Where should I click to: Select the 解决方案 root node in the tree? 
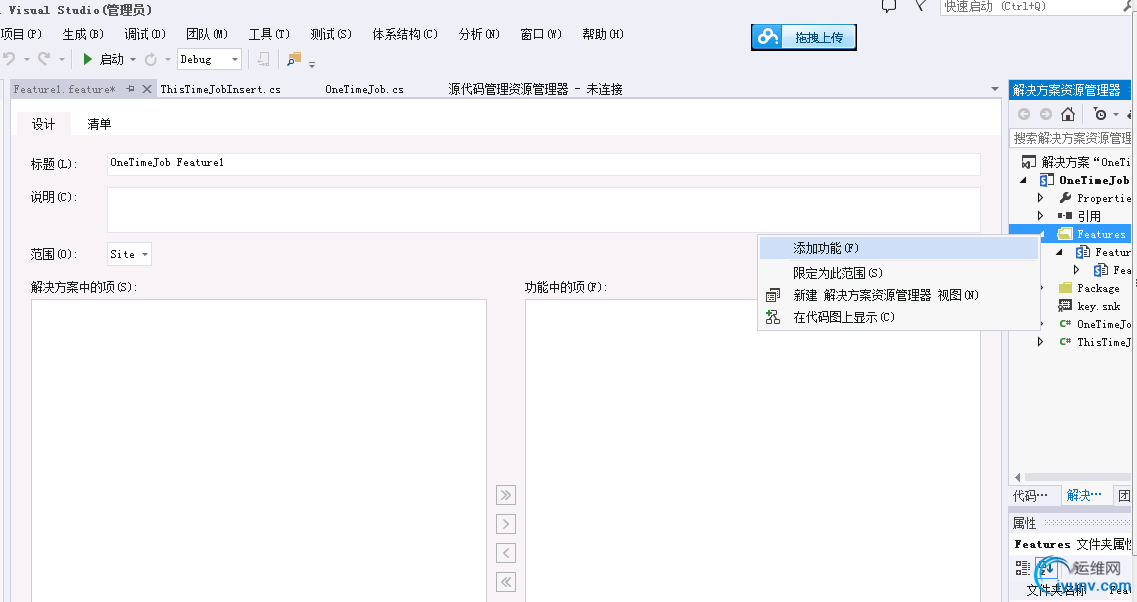coord(1076,162)
